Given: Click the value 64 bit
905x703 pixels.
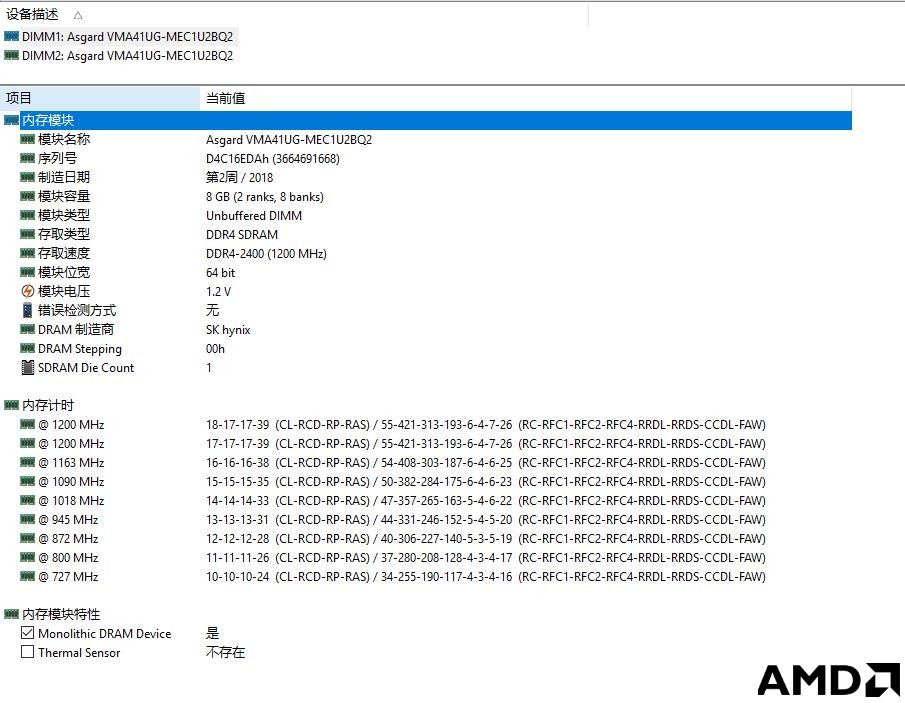Looking at the screenshot, I should pos(220,272).
